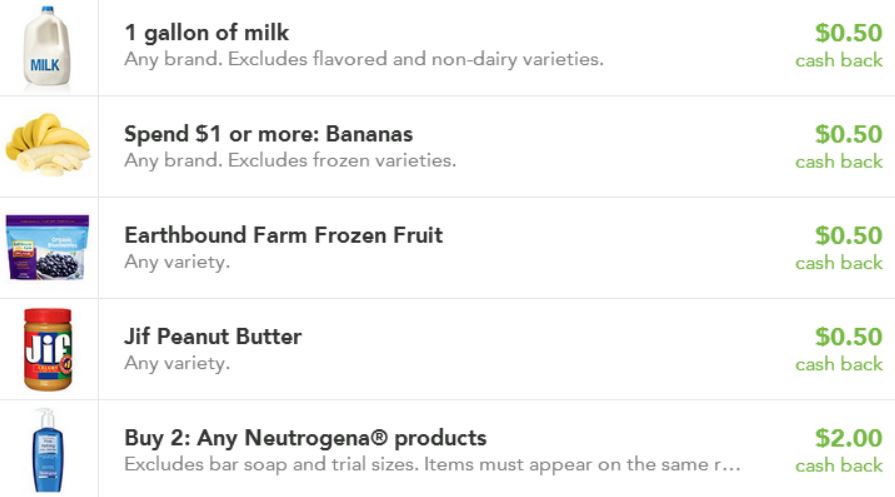Click the Jif Peanut Butter offer title
The height and width of the screenshot is (497, 895).
click(x=212, y=336)
